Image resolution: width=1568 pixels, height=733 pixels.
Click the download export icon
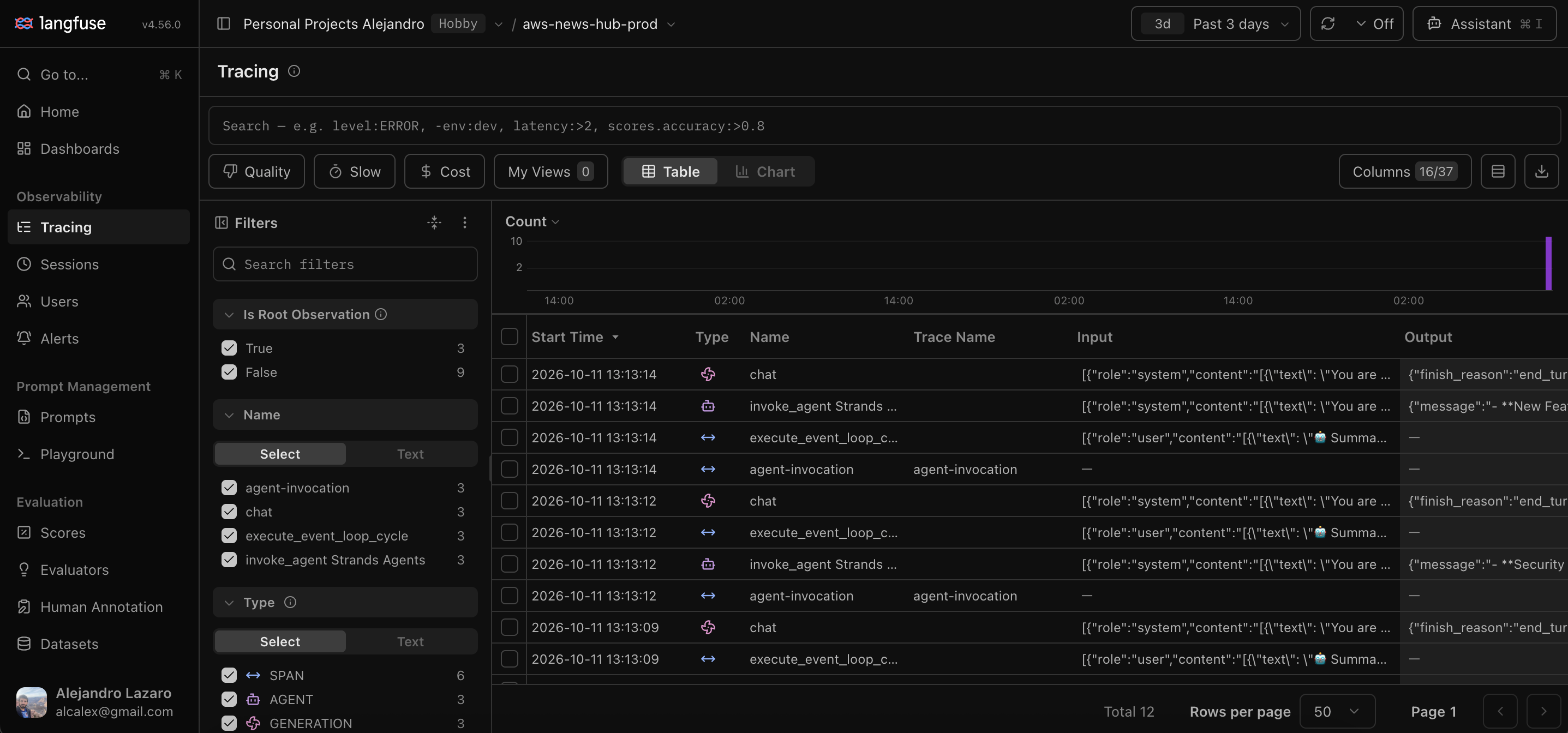click(1542, 171)
